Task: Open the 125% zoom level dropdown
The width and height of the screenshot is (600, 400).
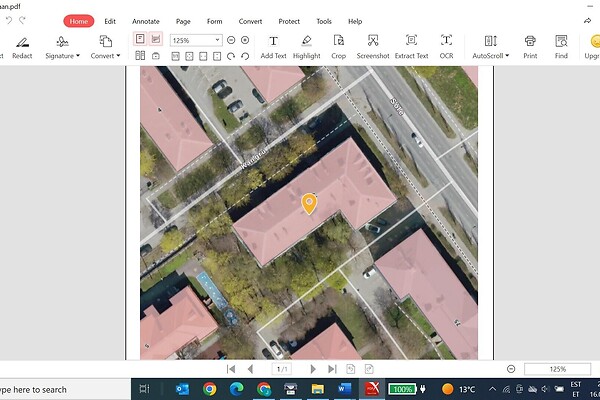Action: pos(217,40)
